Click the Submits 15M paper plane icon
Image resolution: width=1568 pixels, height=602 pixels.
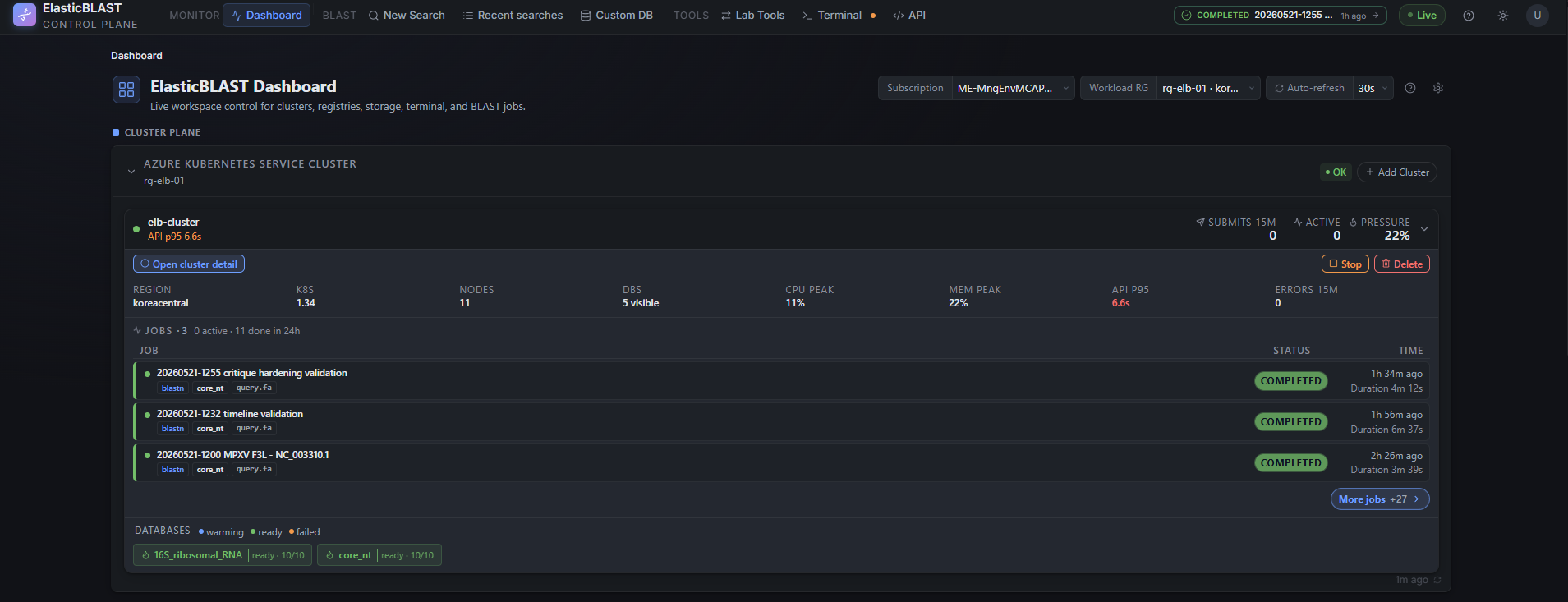(1200, 223)
